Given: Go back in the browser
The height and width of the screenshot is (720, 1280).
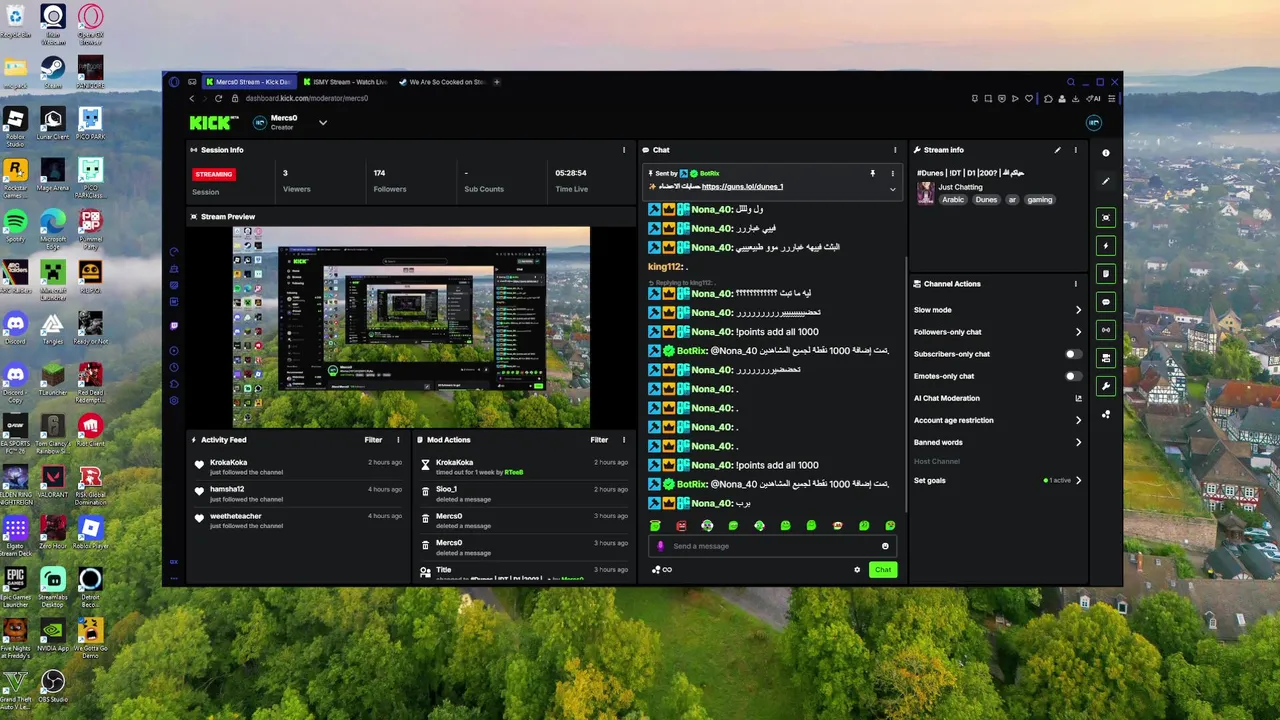Looking at the screenshot, I should 192,98.
